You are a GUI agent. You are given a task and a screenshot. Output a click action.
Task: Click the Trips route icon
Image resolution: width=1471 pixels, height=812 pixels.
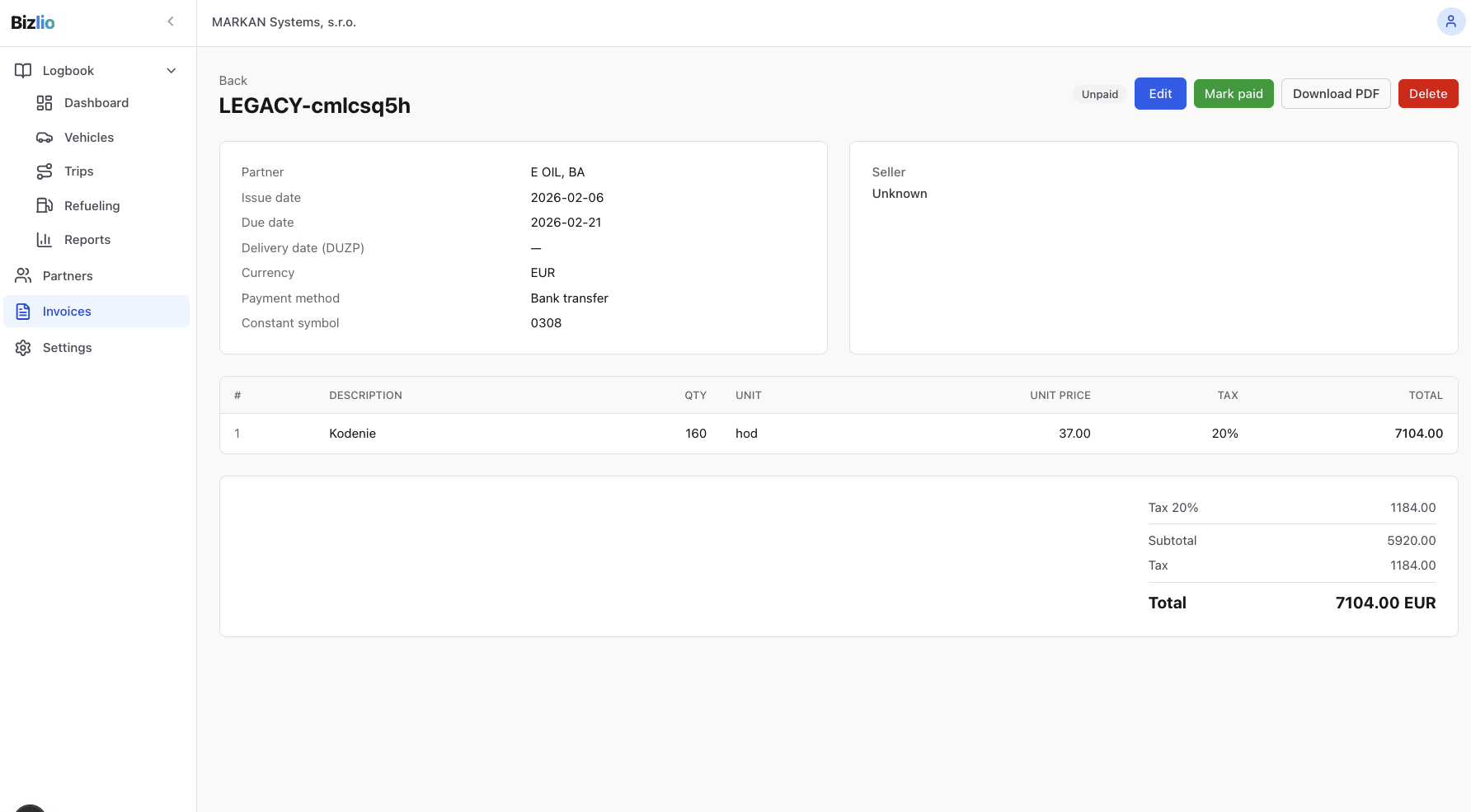(45, 171)
